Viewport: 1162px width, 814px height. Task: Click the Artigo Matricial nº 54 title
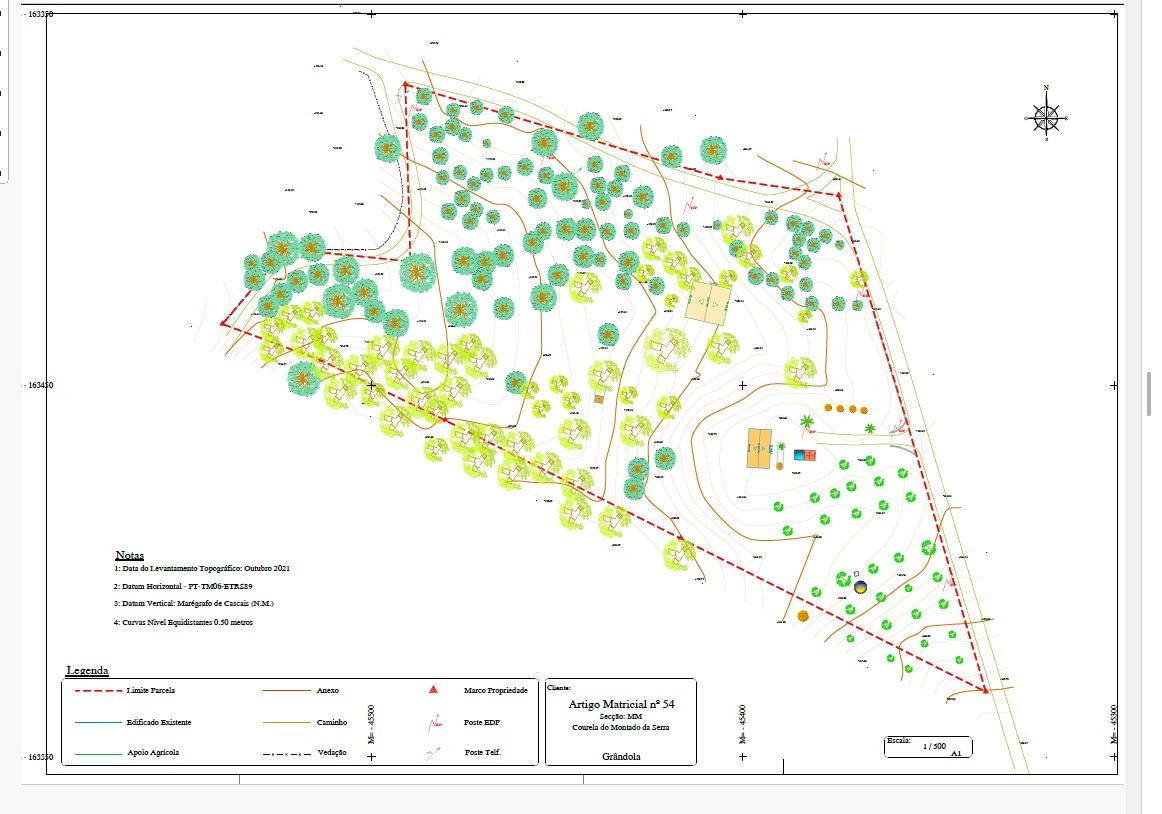point(621,704)
